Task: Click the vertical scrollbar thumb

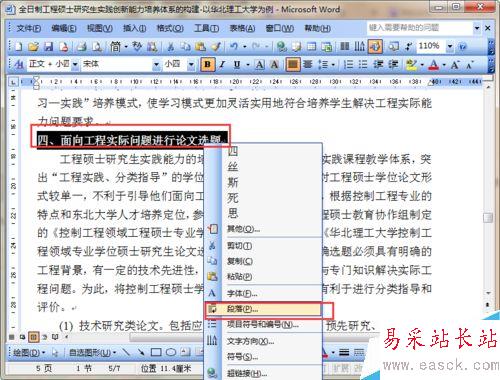Action: 488,218
